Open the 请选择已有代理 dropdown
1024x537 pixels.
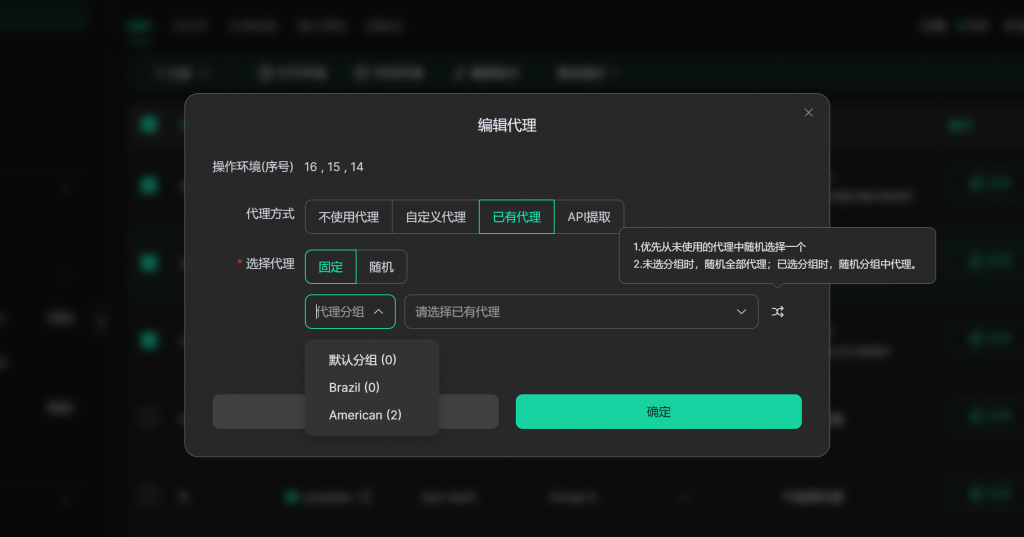570,312
